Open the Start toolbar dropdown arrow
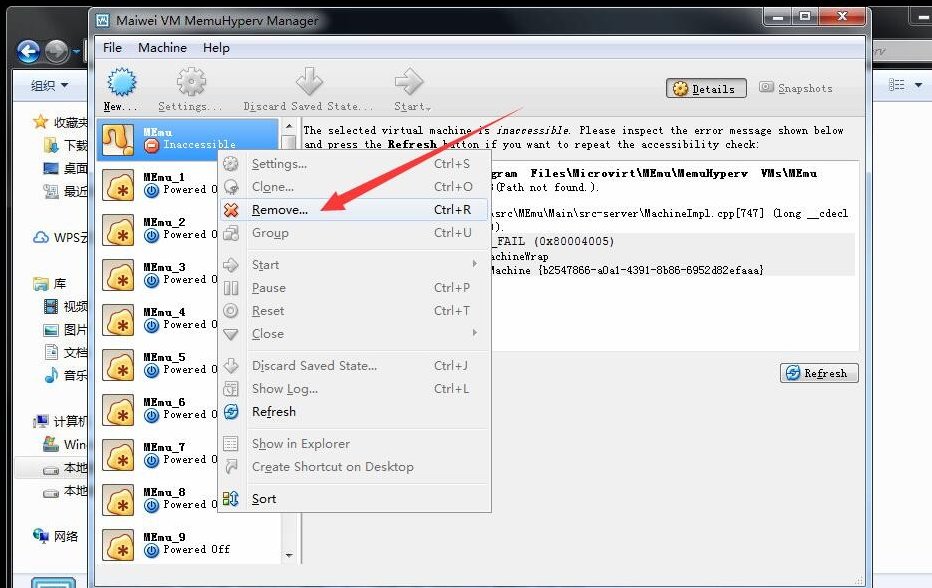932x588 pixels. [x=428, y=108]
